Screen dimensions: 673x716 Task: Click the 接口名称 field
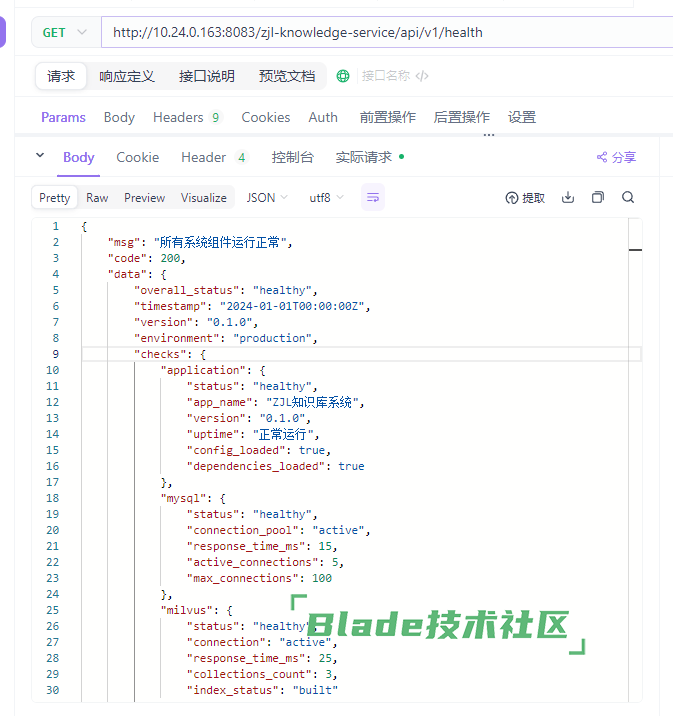pyautogui.click(x=386, y=76)
